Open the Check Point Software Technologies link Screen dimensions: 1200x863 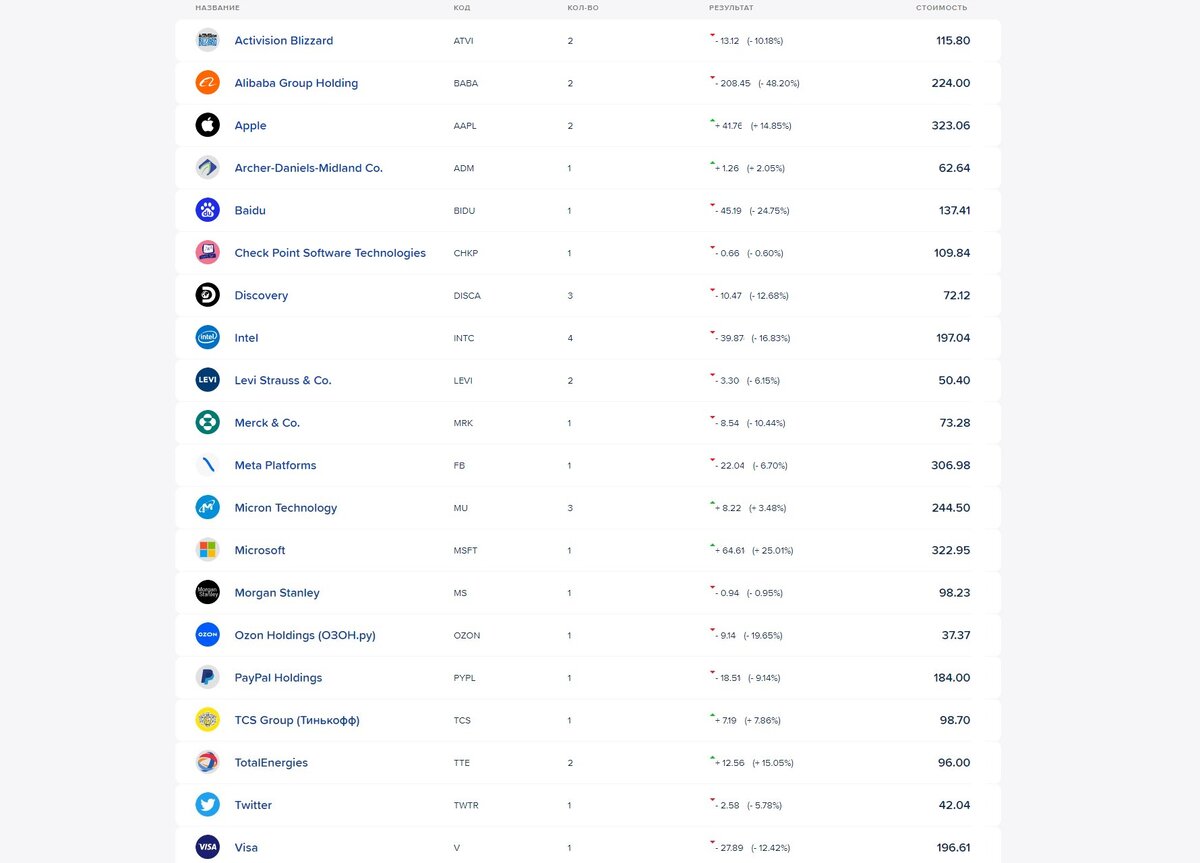click(330, 253)
